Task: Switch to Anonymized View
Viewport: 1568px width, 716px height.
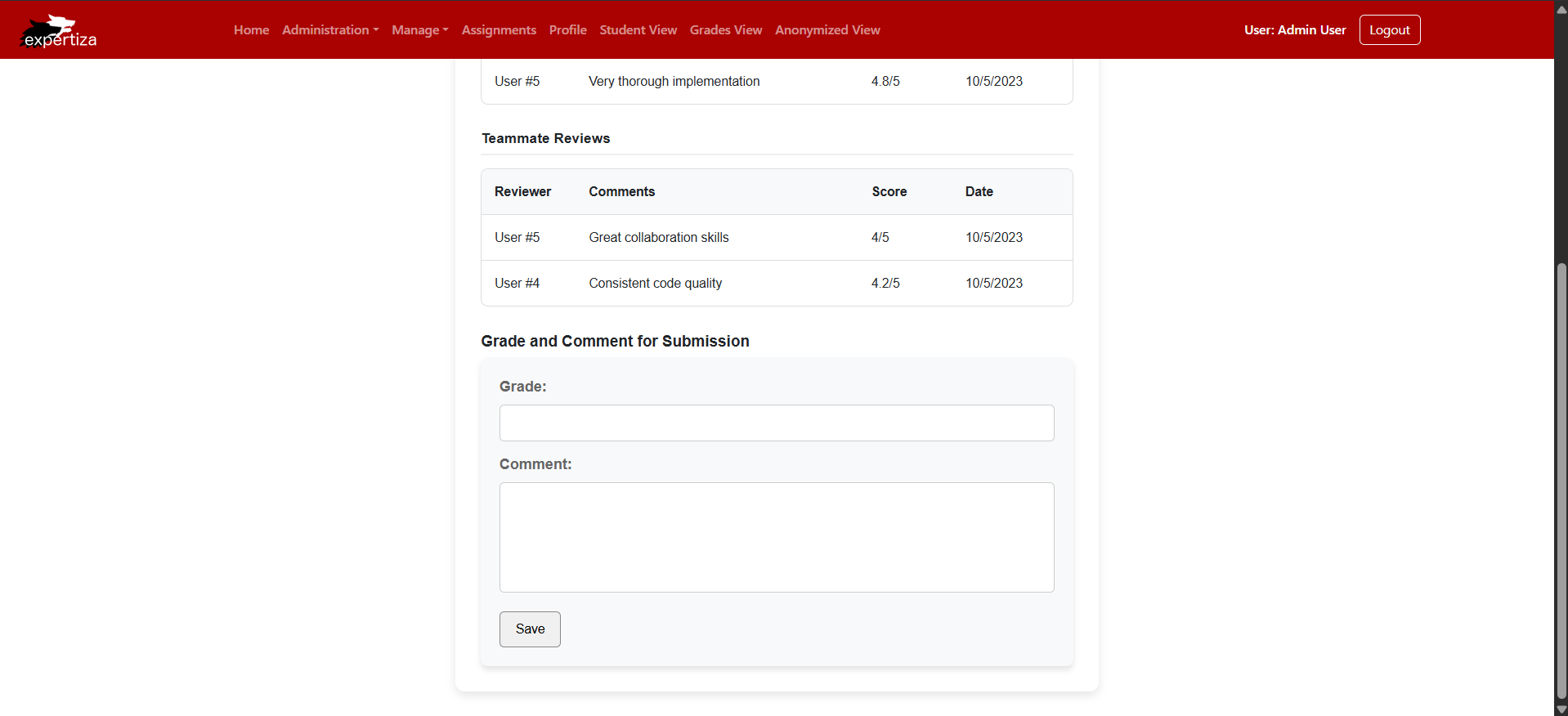Action: point(827,30)
